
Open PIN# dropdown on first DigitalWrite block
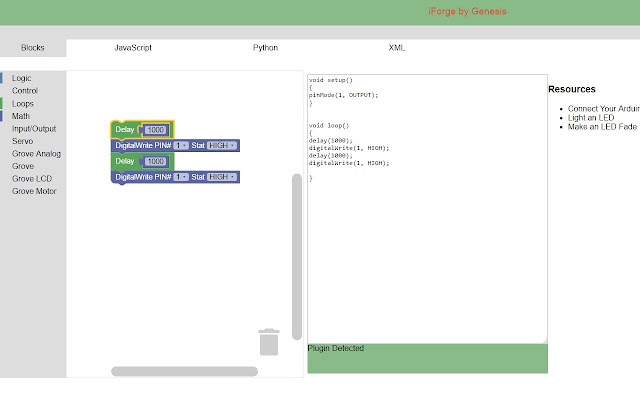(x=181, y=146)
